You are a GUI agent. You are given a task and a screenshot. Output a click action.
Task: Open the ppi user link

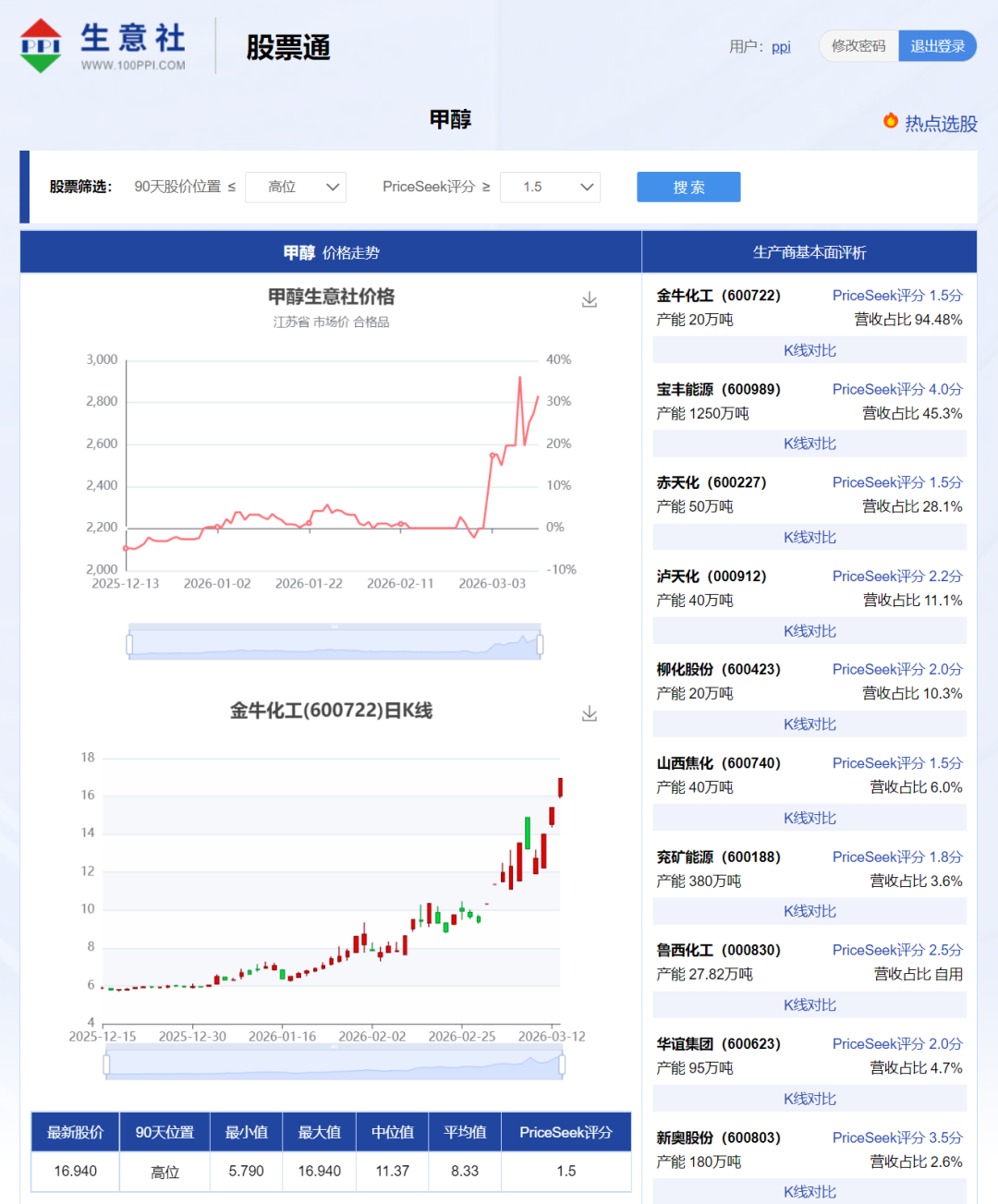781,46
